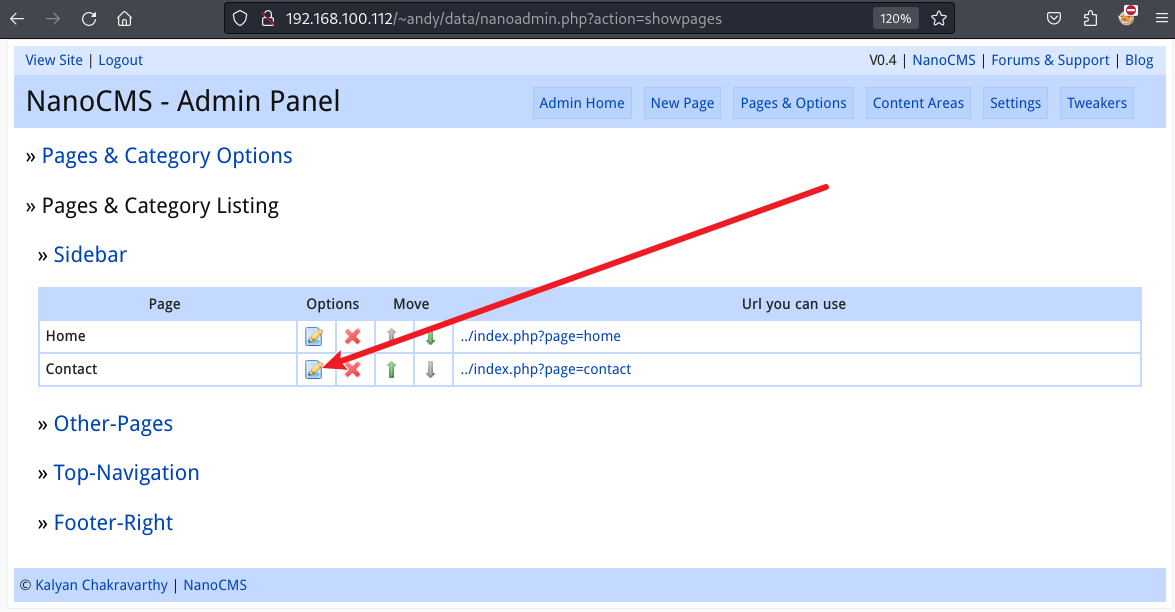
Task: Open the Tweakers menu item
Action: [x=1096, y=103]
